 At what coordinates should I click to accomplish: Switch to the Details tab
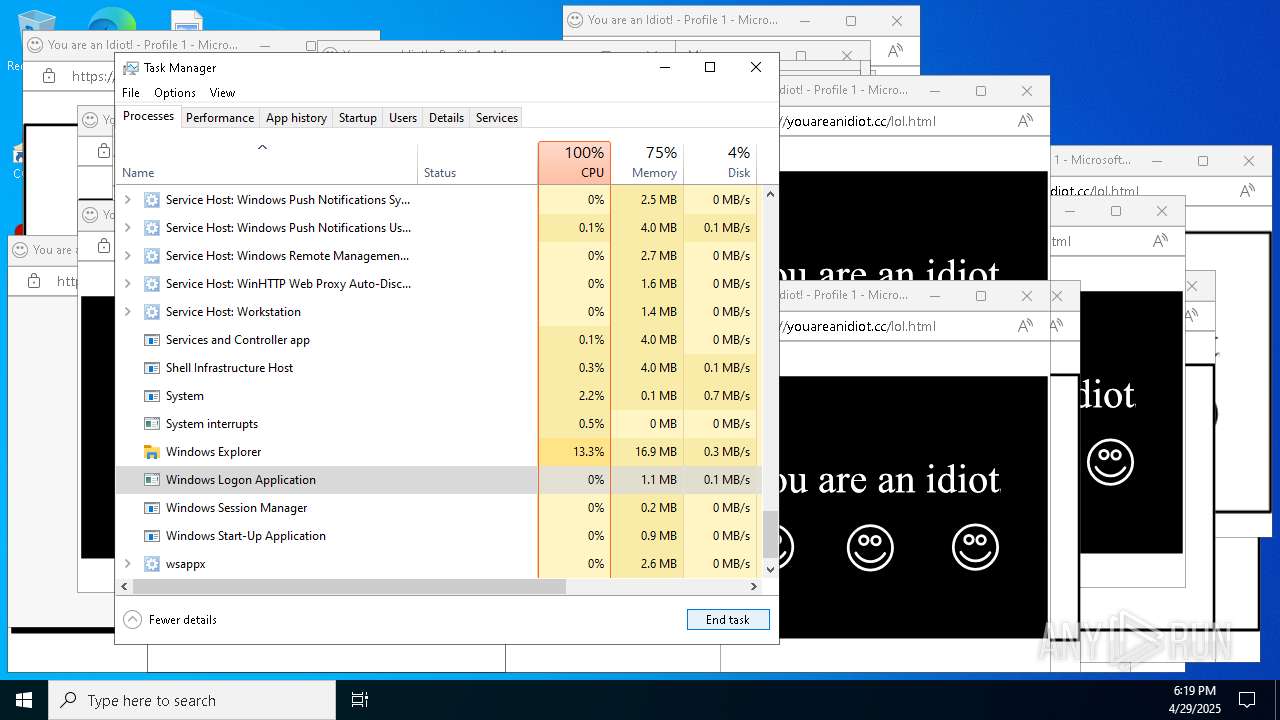(x=446, y=118)
